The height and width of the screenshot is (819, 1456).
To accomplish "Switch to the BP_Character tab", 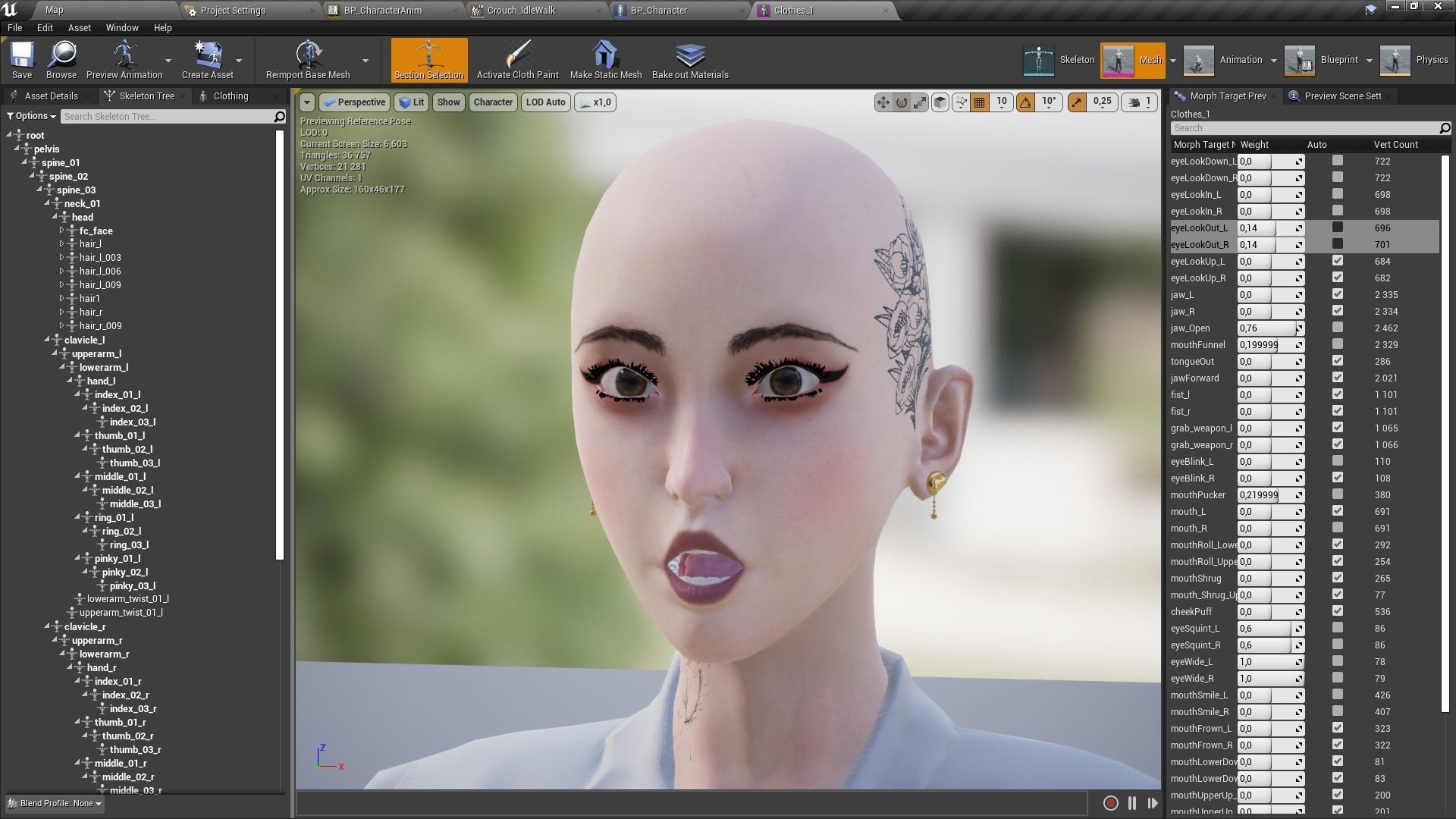I will pos(658,11).
